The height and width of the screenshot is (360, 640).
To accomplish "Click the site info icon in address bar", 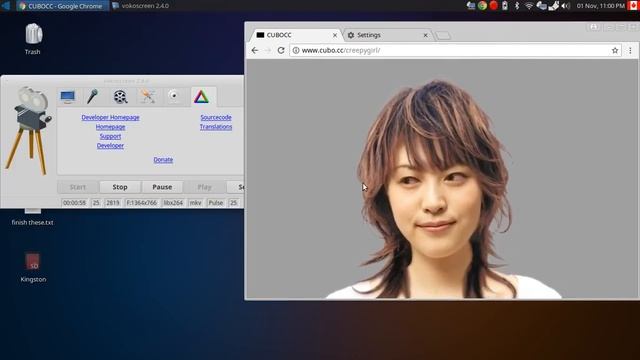I will pyautogui.click(x=296, y=50).
